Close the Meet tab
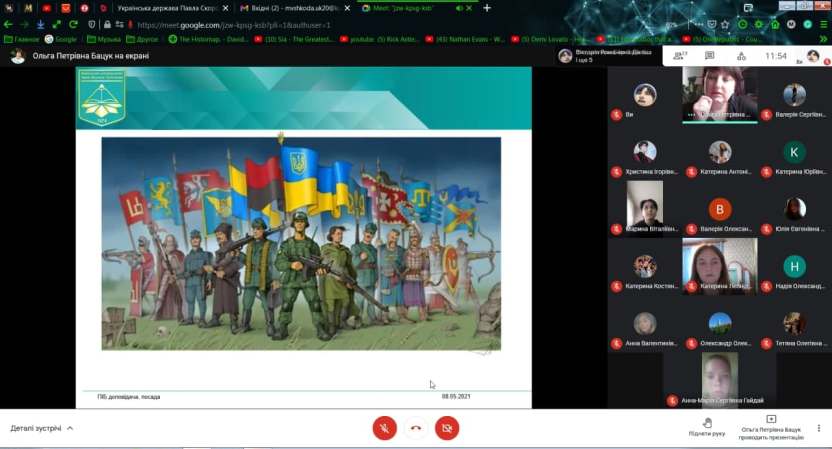The image size is (832, 449). coord(469,8)
